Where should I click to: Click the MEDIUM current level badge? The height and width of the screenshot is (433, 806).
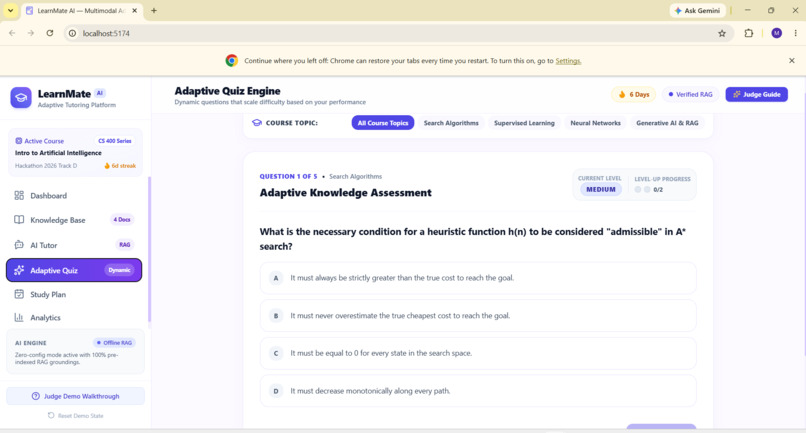(600, 189)
